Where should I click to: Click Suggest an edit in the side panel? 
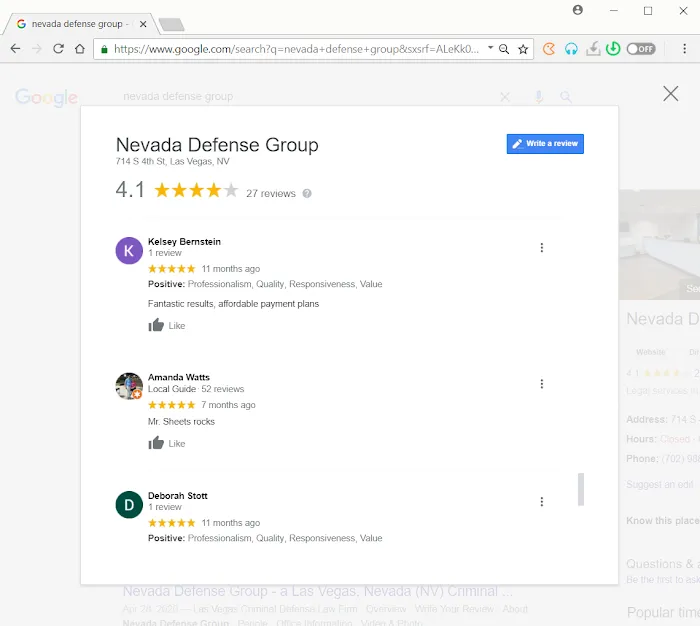(x=659, y=484)
